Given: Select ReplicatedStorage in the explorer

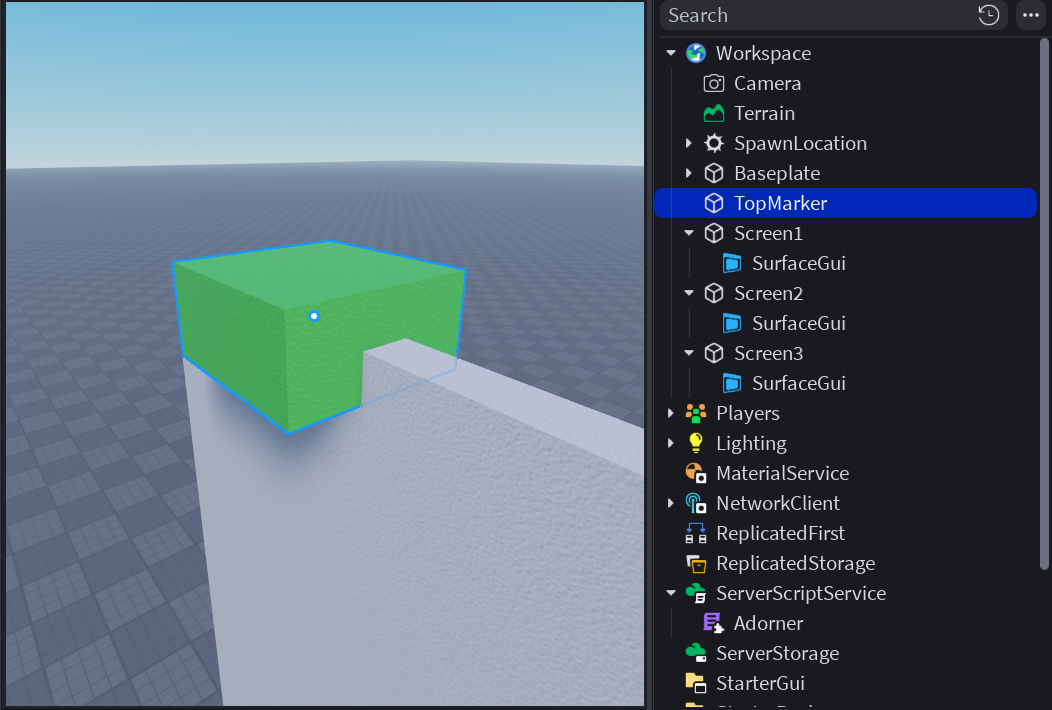Looking at the screenshot, I should click(x=795, y=563).
